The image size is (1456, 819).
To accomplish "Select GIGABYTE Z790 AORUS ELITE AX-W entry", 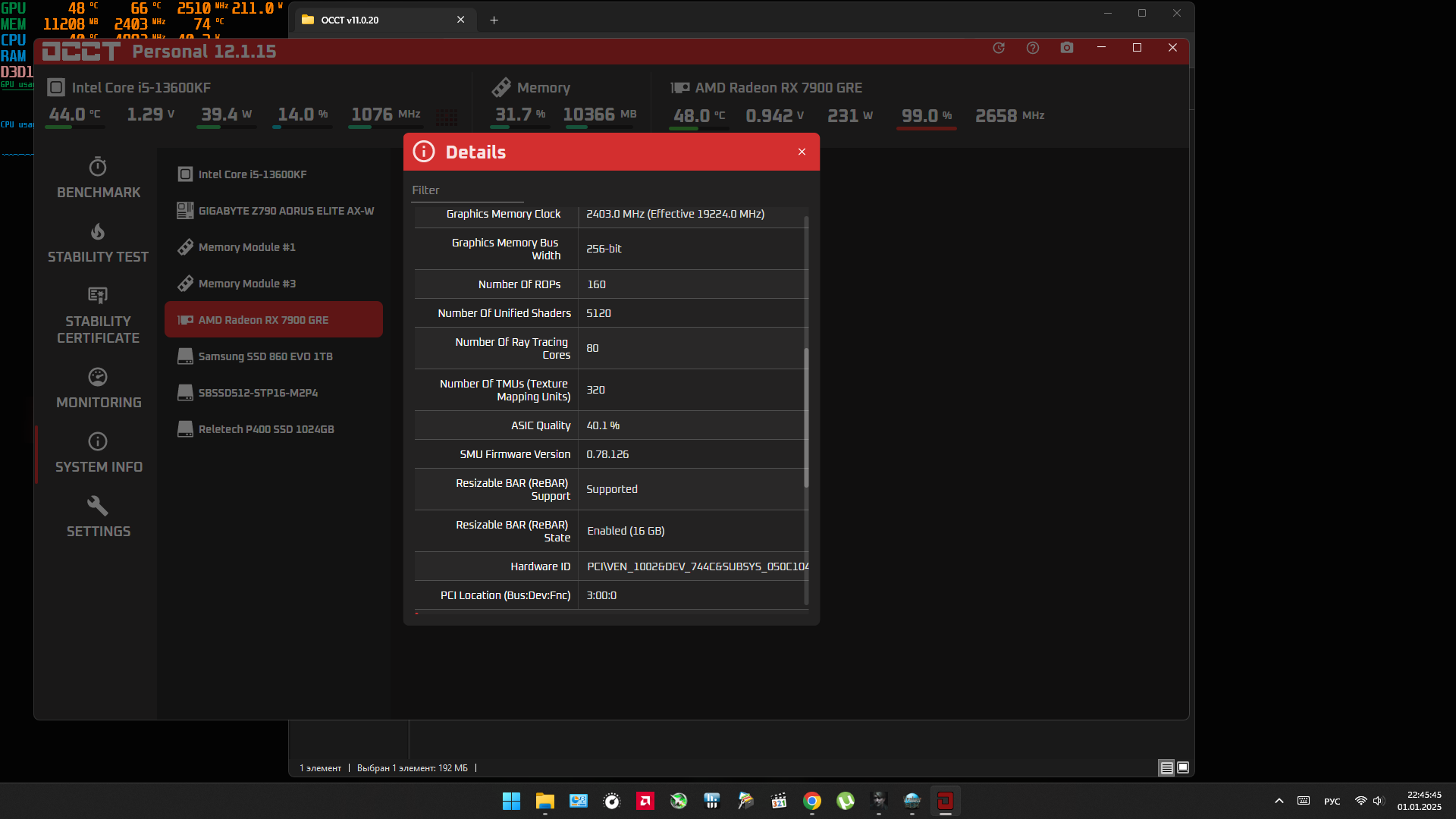I will point(286,211).
